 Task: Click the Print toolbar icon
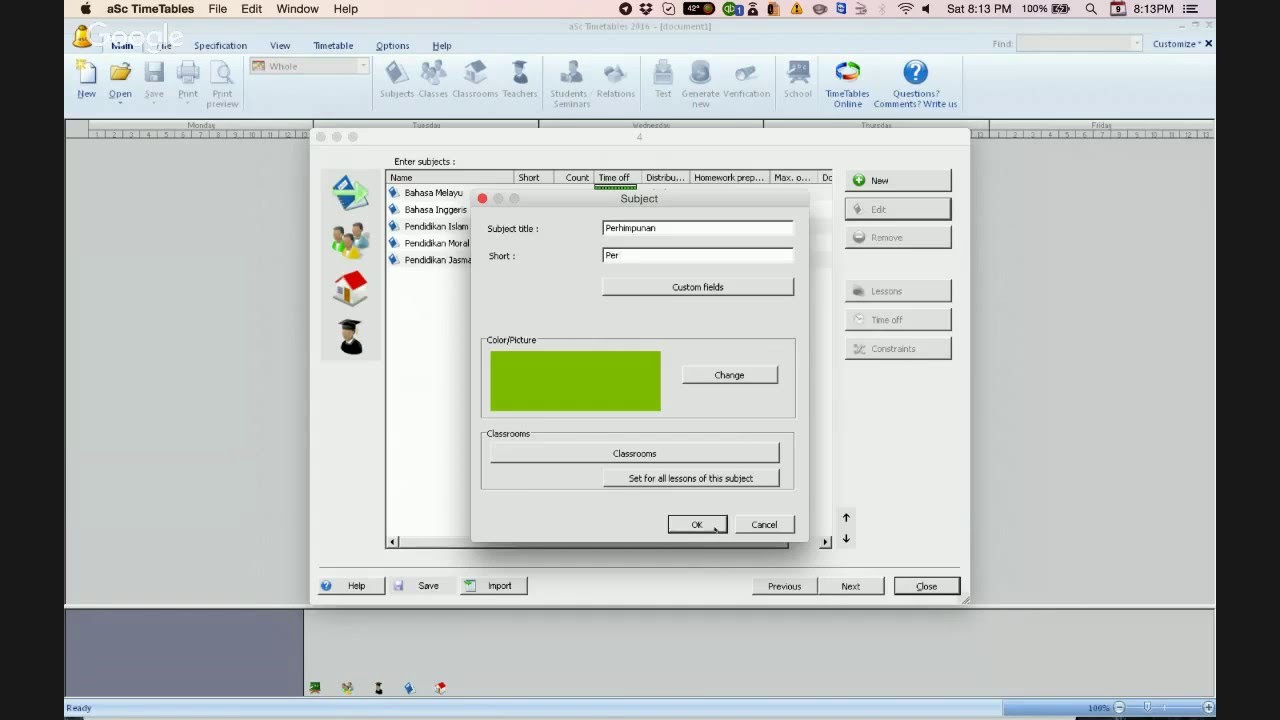(x=188, y=79)
